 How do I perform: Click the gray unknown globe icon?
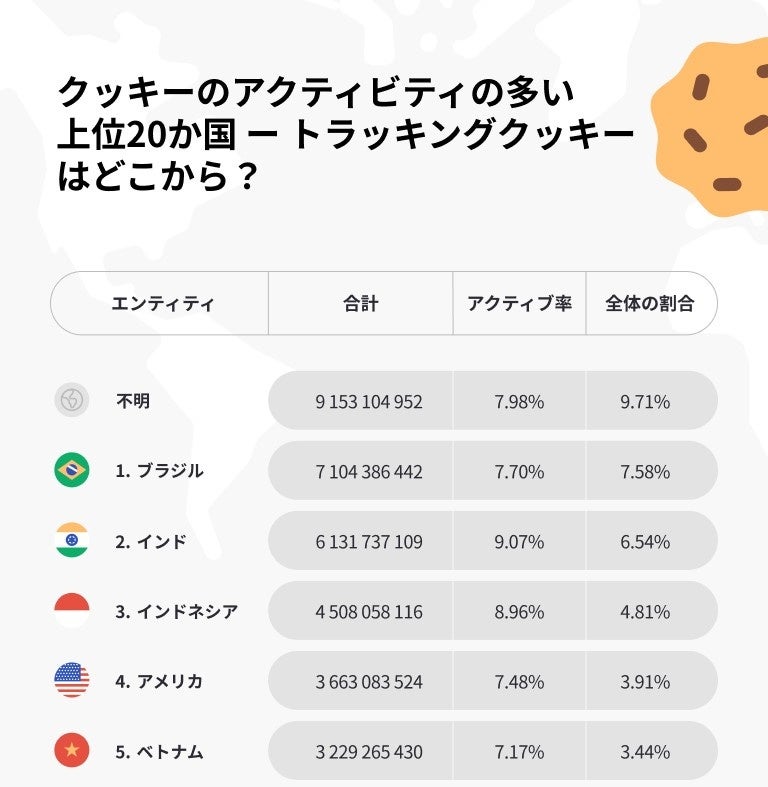(72, 401)
